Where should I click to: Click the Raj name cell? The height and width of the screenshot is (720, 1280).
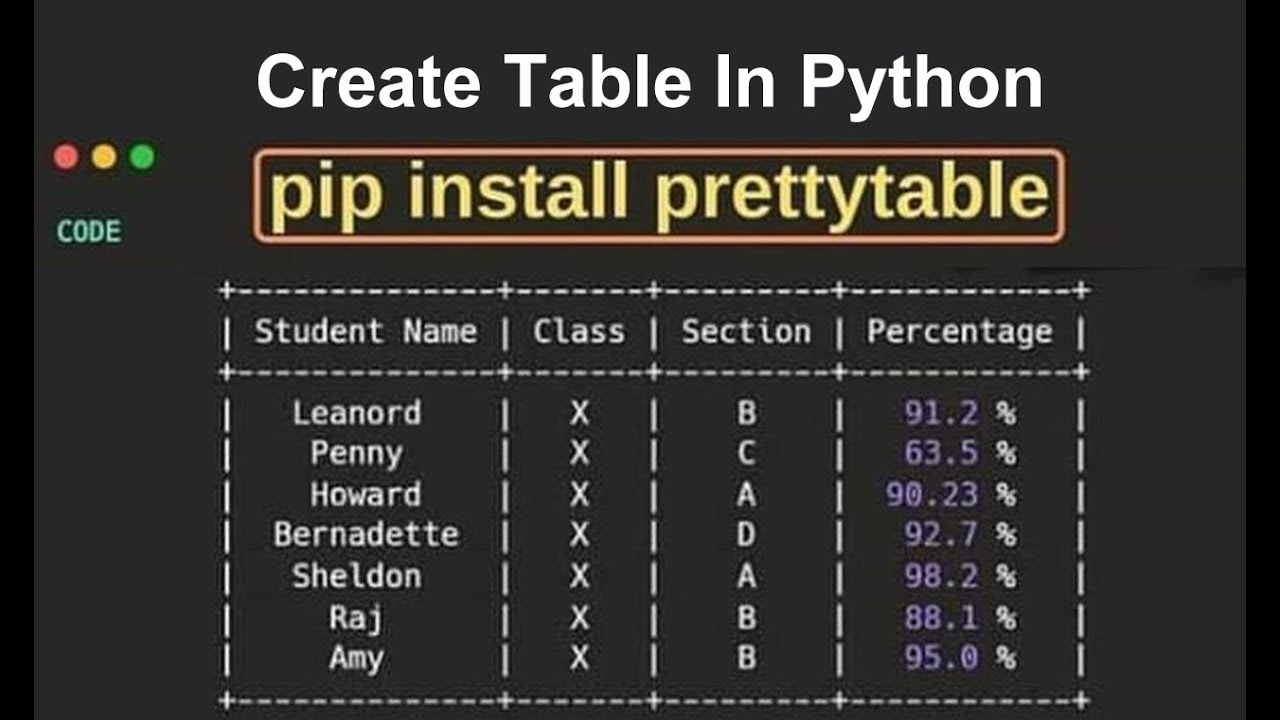(x=356, y=618)
